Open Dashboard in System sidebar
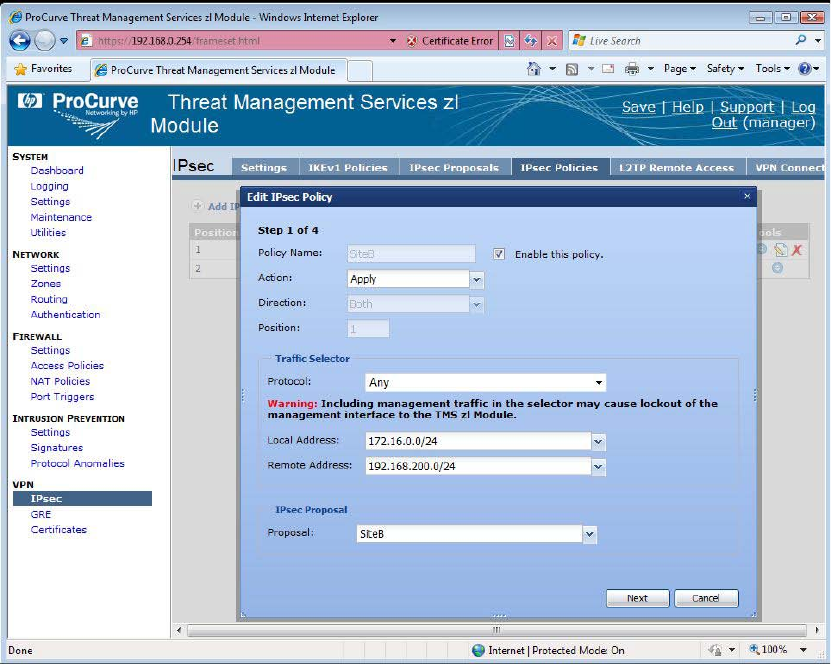The width and height of the screenshot is (831, 664). pos(57,170)
